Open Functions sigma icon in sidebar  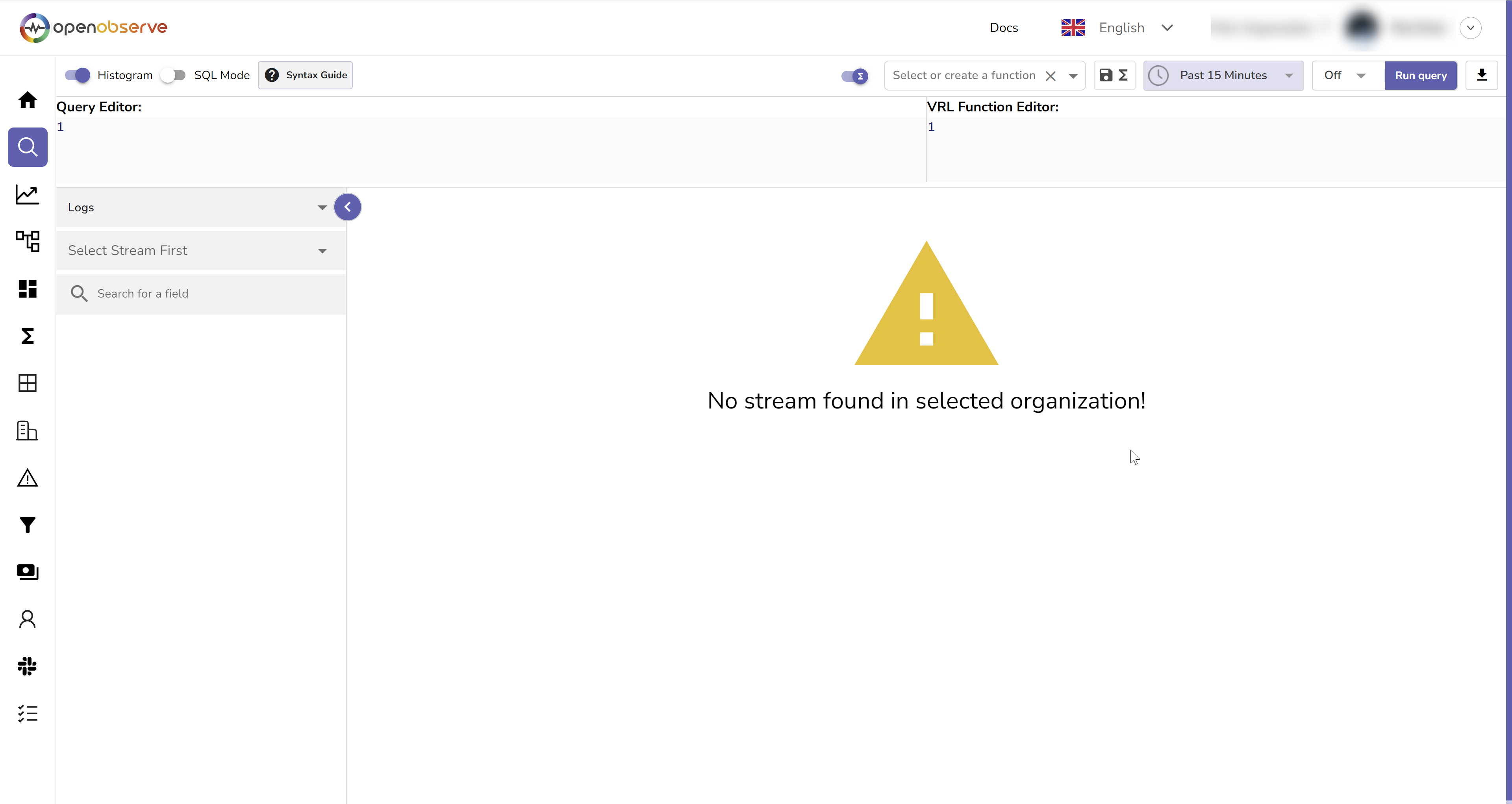point(28,336)
